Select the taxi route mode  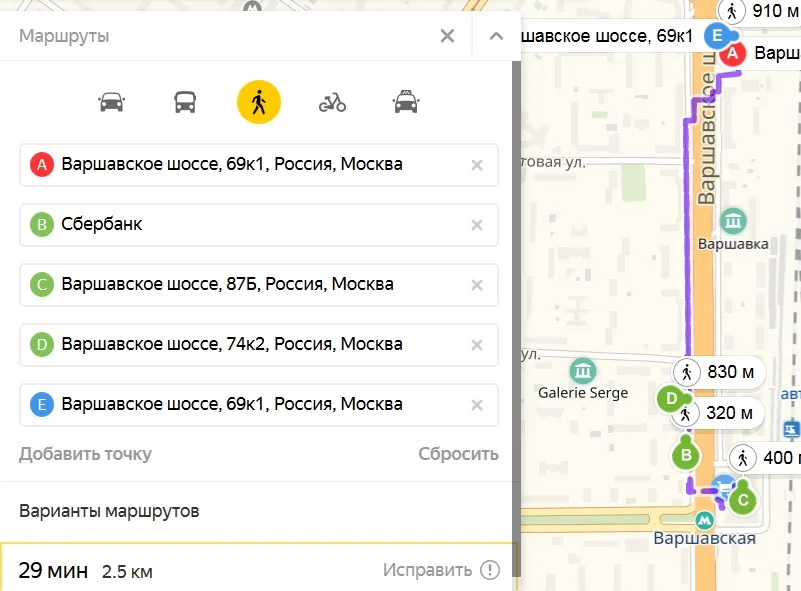[x=406, y=102]
